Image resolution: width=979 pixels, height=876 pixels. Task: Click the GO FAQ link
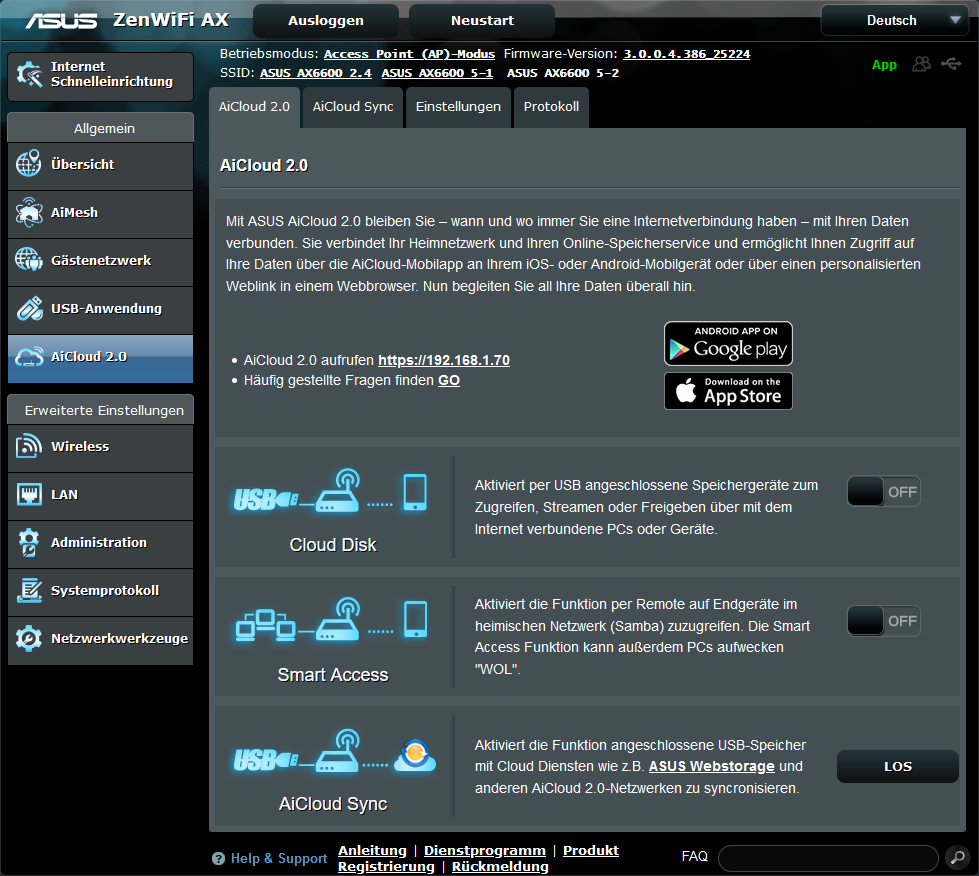click(x=449, y=380)
